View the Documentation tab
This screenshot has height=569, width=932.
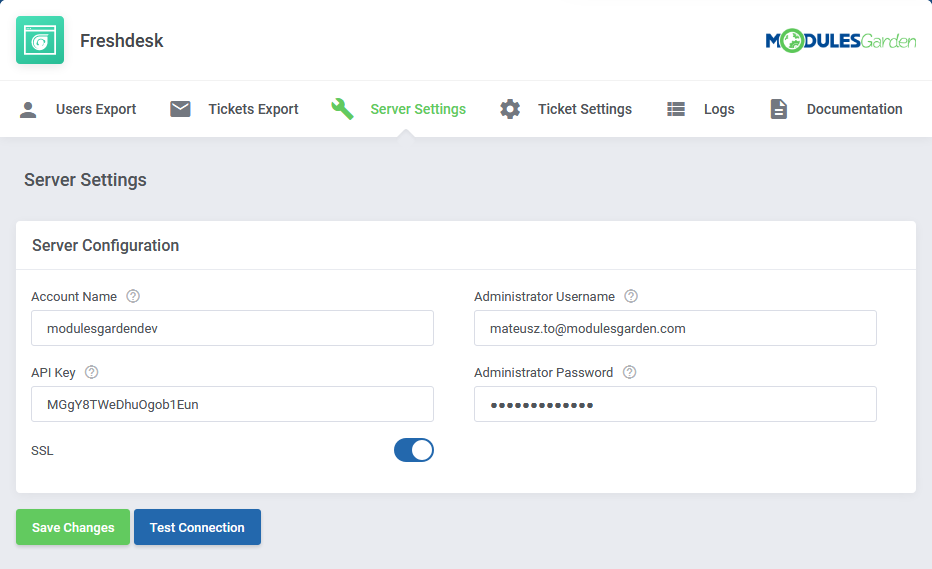836,109
